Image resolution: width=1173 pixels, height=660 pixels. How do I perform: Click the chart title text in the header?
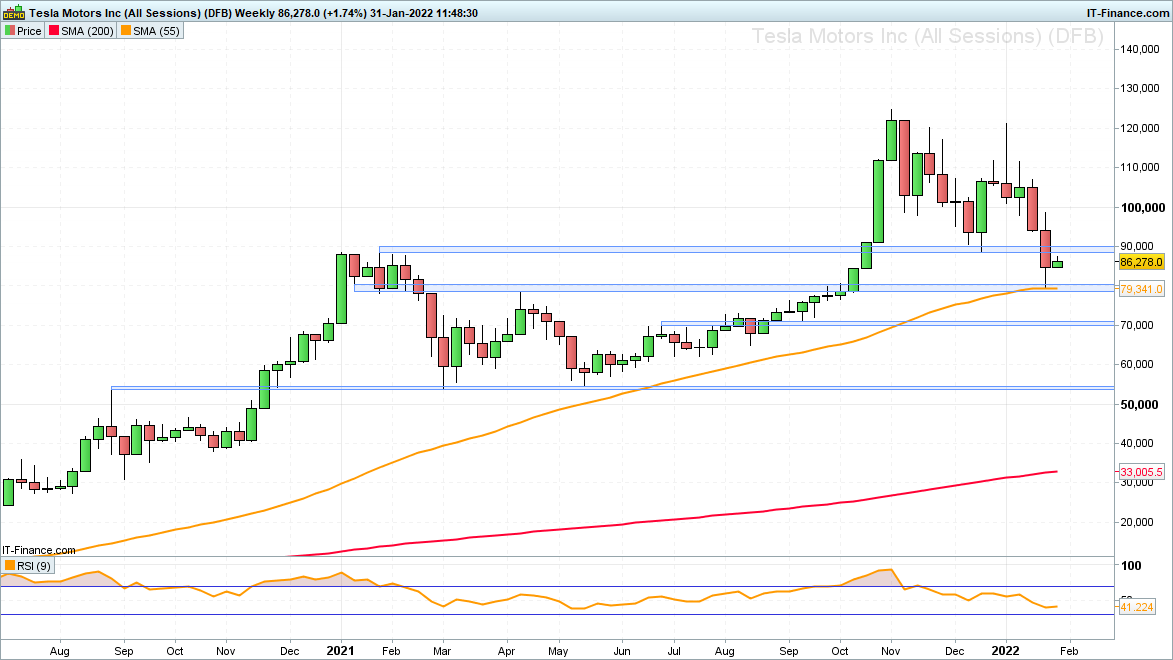click(253, 13)
